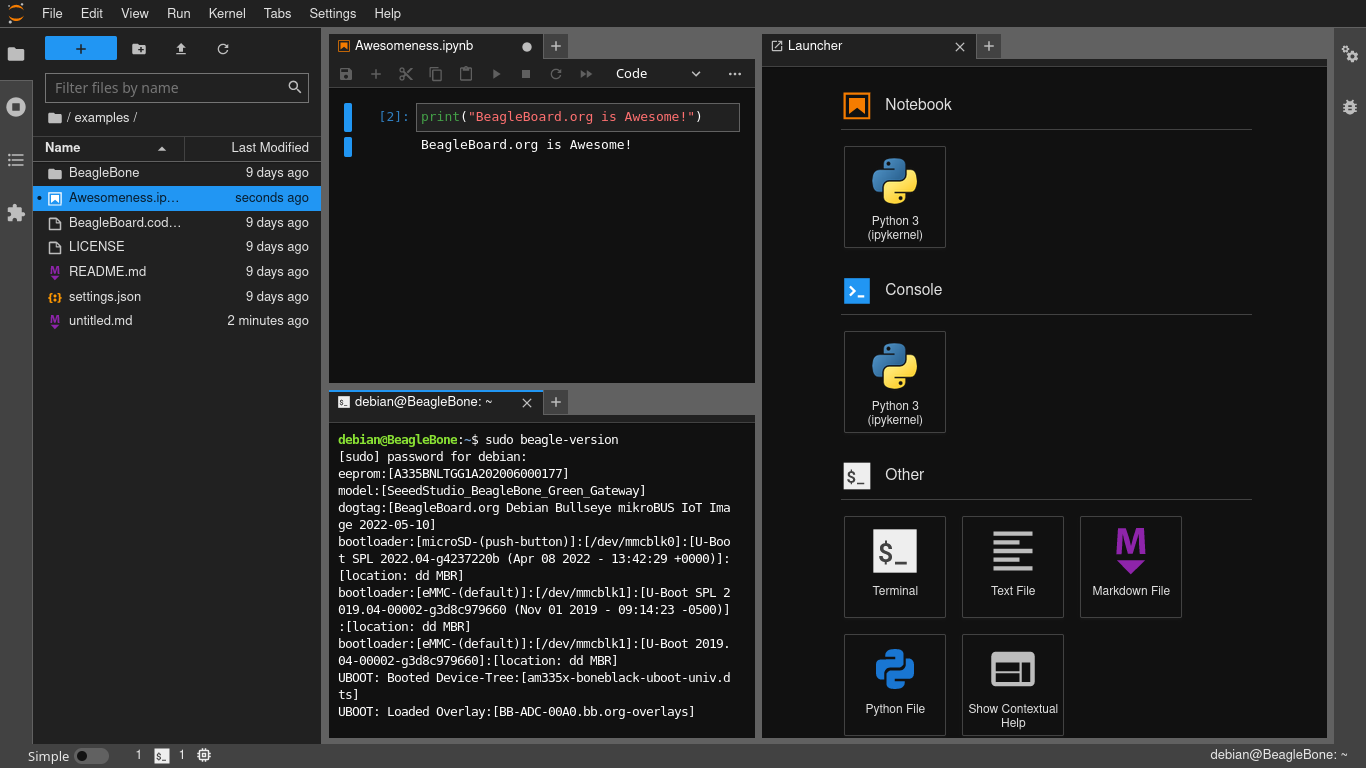Select the Launcher tab

coord(868,46)
